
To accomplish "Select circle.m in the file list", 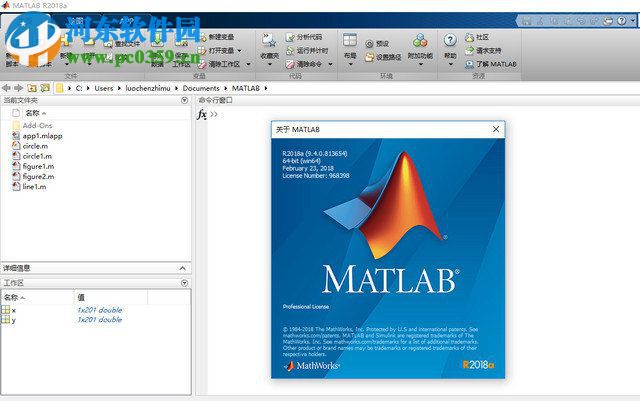I will pos(35,146).
